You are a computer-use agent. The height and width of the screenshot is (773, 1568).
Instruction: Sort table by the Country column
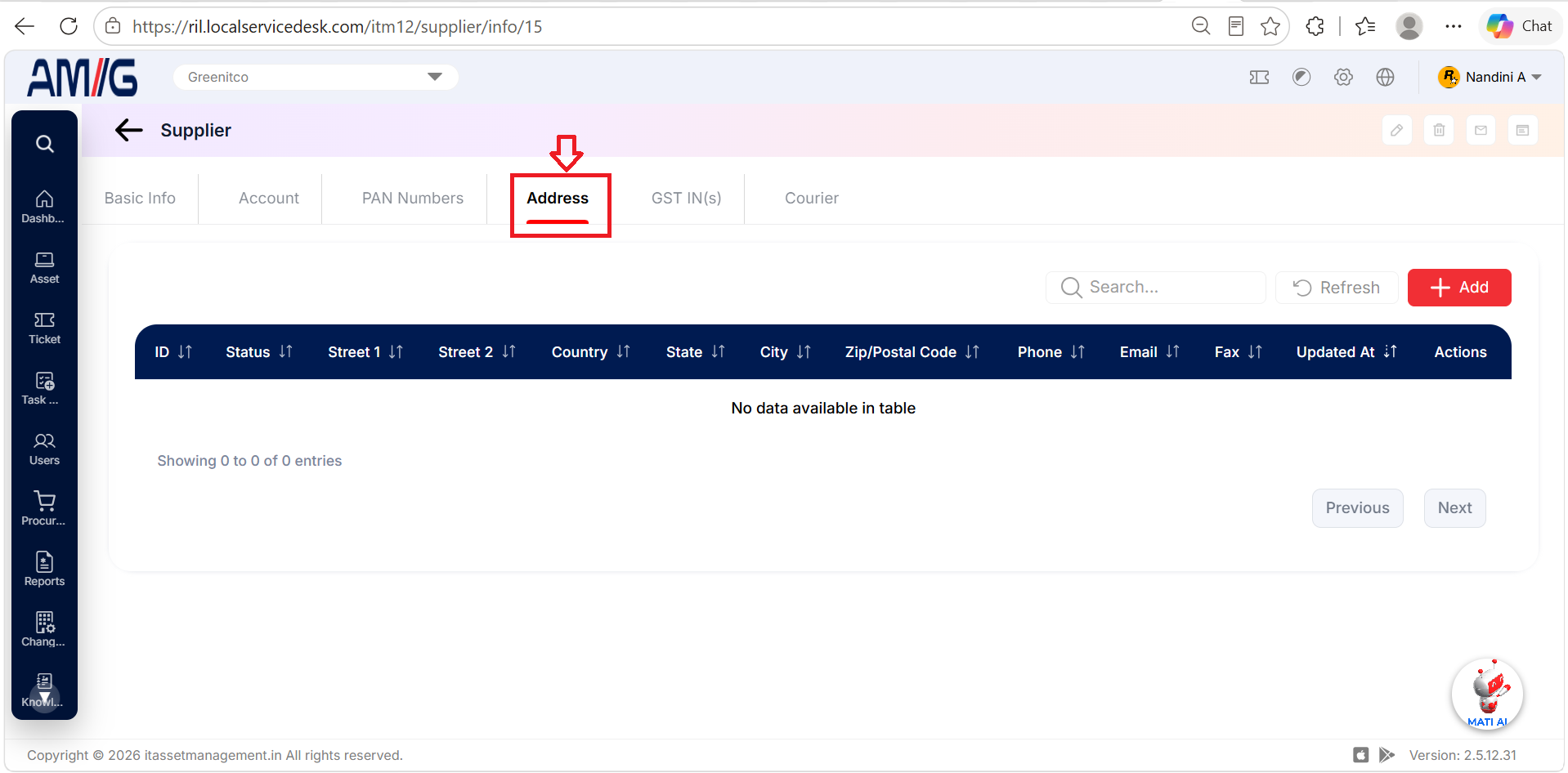(590, 352)
